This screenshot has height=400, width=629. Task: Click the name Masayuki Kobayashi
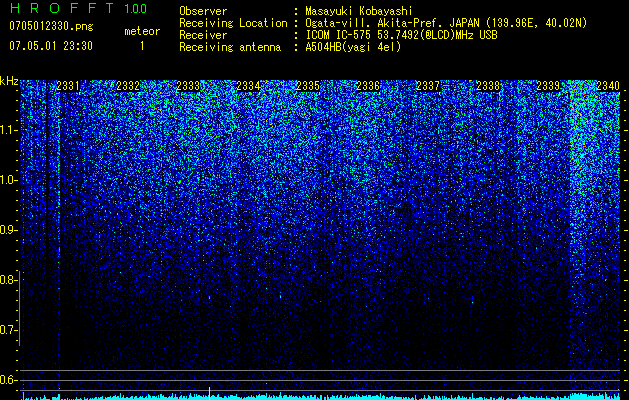coord(359,11)
